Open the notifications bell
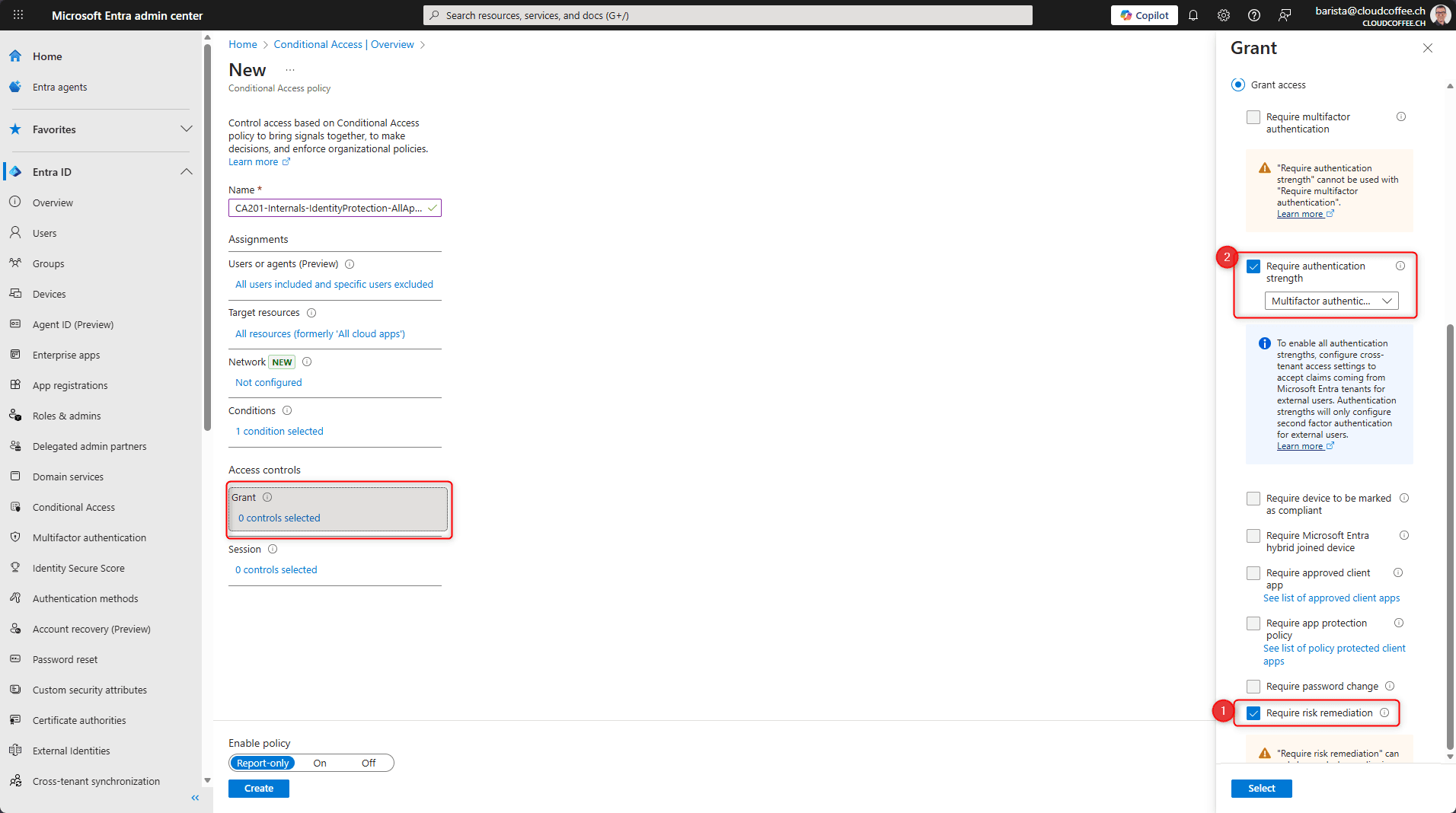 click(1193, 15)
